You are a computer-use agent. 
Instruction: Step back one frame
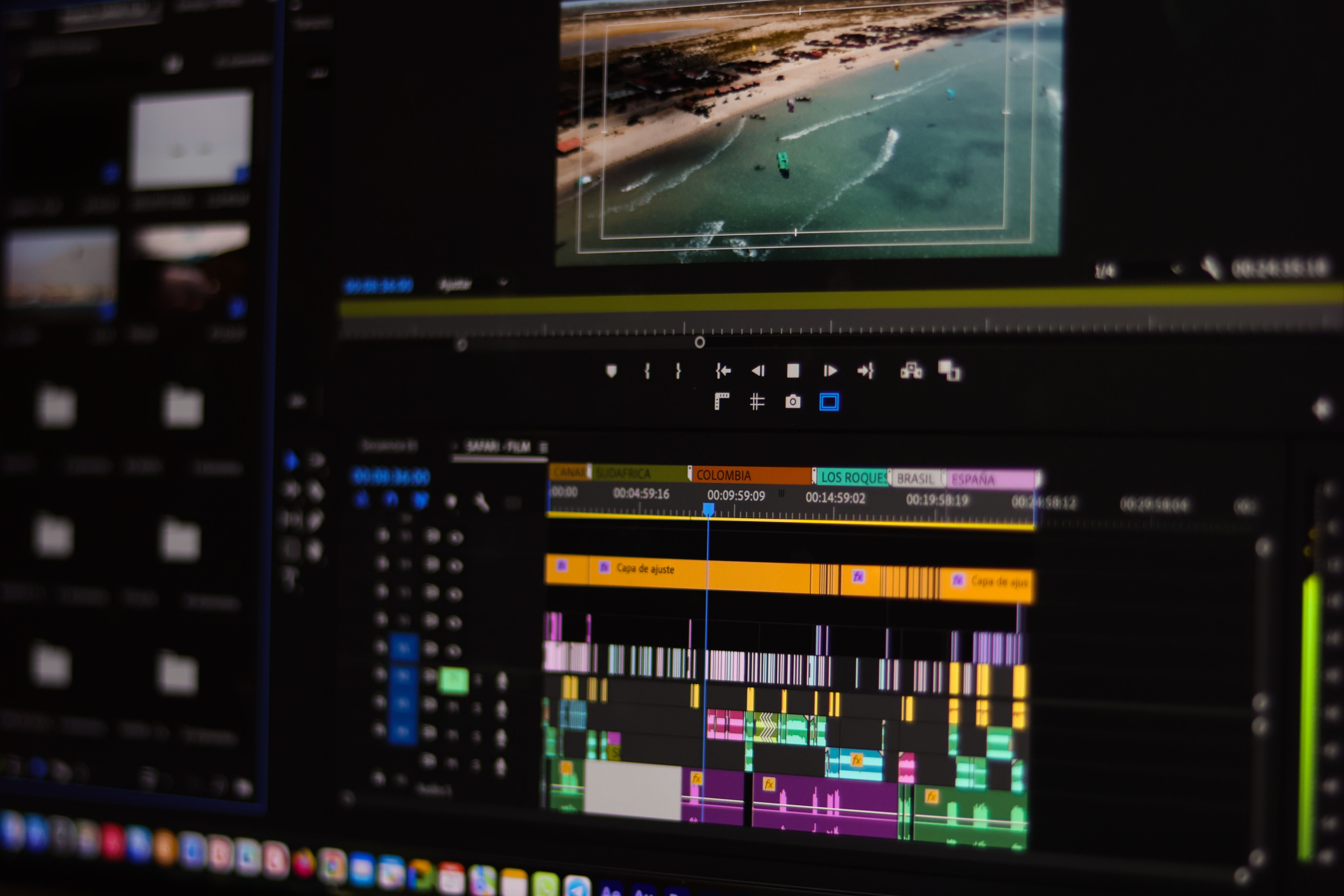pos(758,371)
